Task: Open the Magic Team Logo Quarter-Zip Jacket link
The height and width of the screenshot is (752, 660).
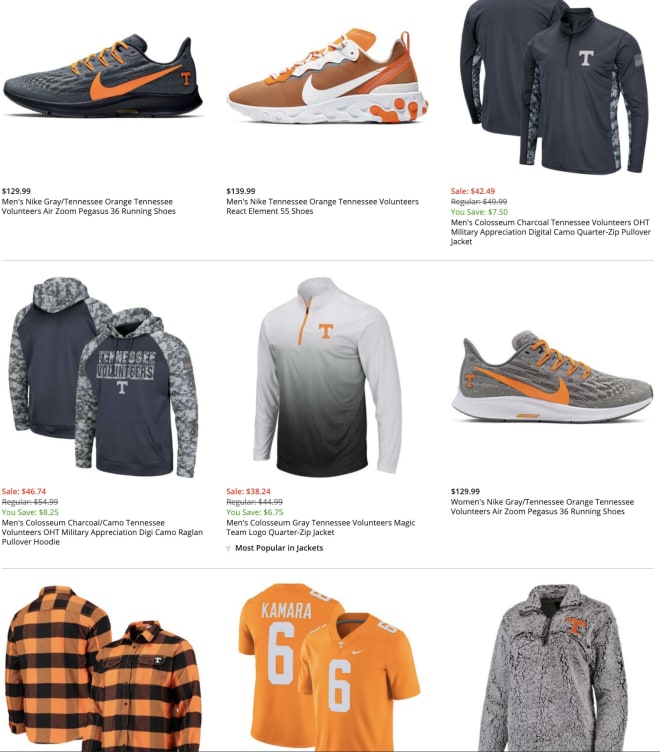Action: [320, 528]
